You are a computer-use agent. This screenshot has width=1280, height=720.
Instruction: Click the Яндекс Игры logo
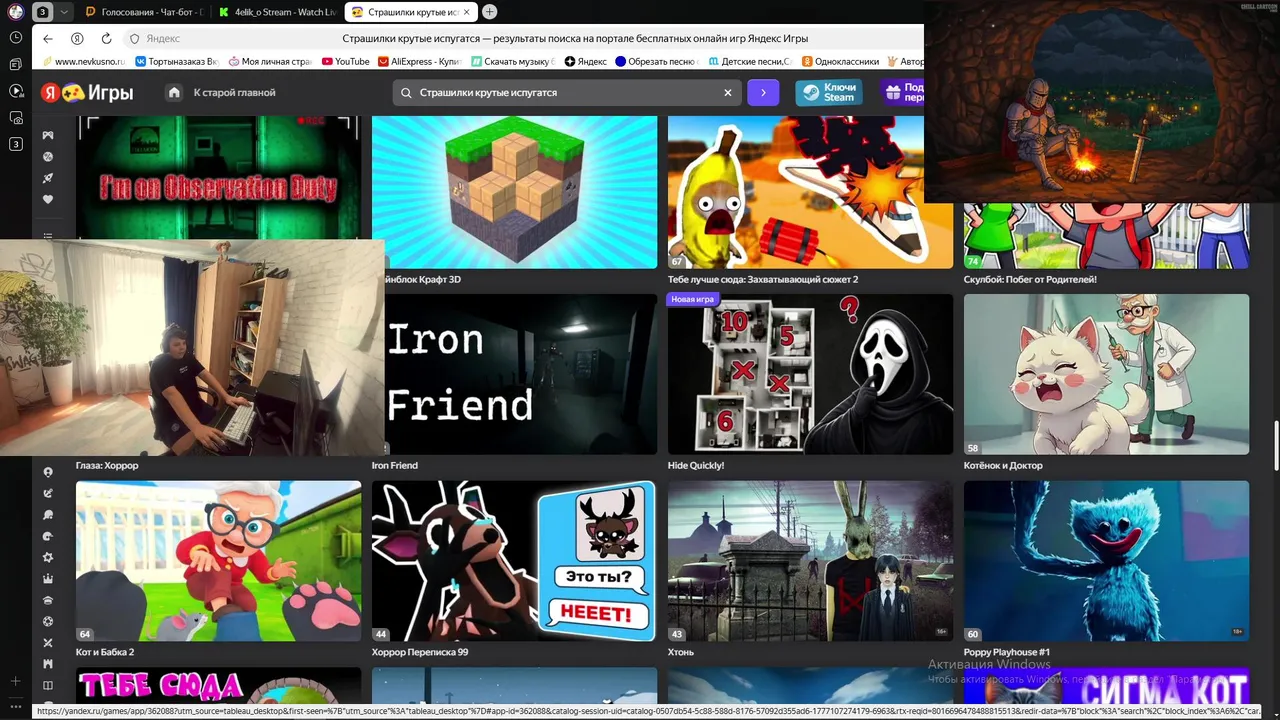(x=87, y=92)
